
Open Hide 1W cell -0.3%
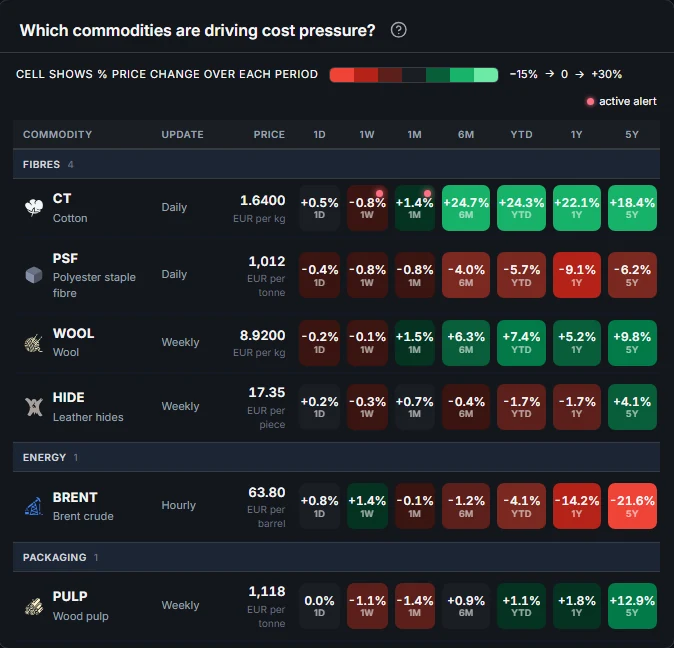click(367, 407)
